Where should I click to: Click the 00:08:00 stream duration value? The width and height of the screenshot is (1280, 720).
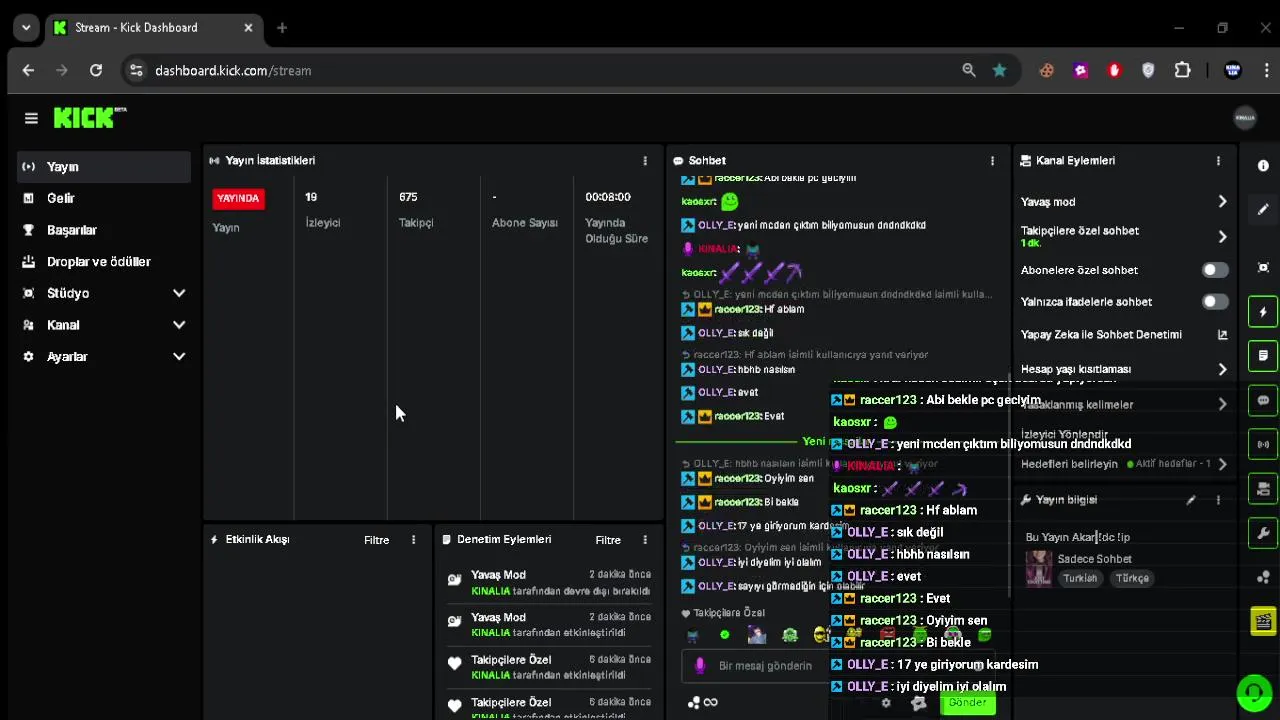608,197
